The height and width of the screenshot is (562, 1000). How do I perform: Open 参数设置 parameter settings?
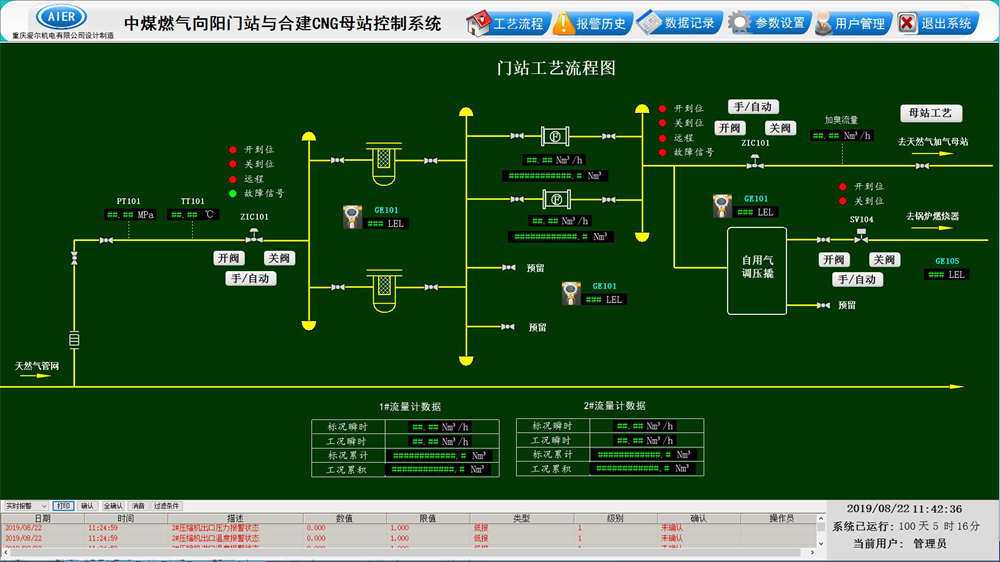click(769, 23)
